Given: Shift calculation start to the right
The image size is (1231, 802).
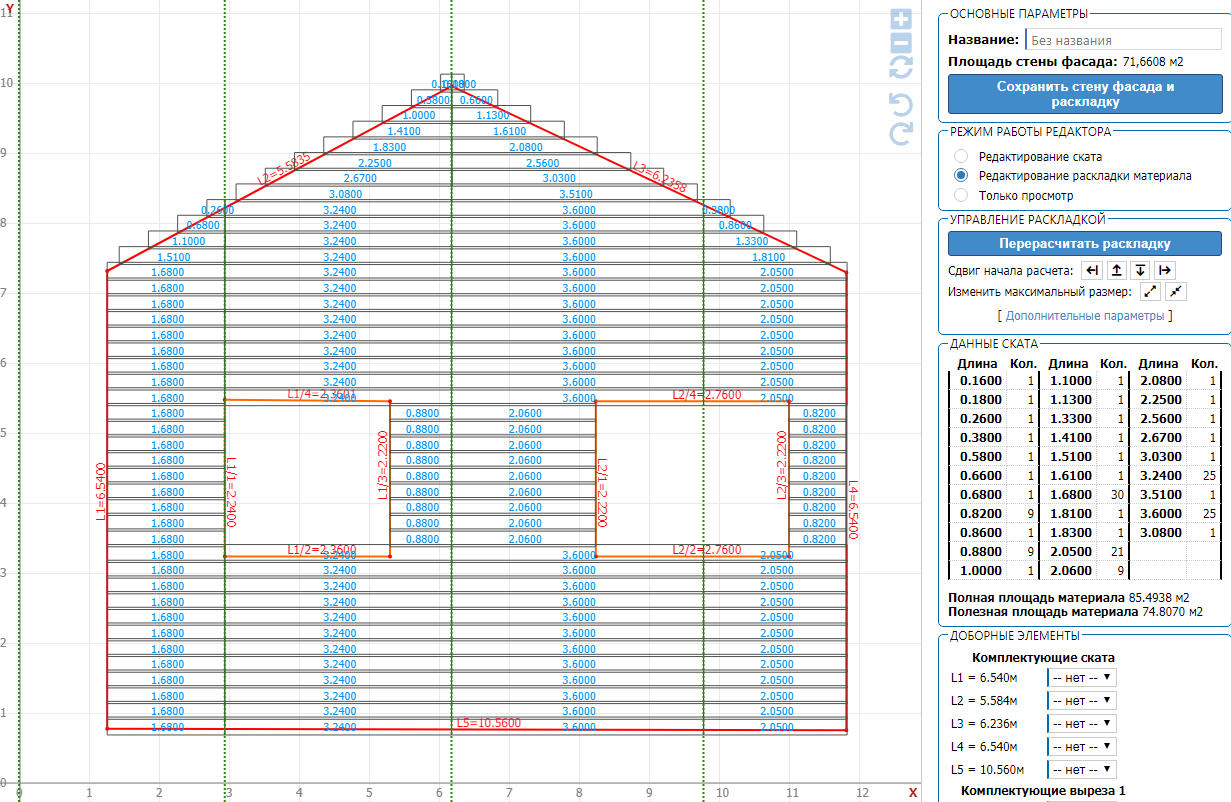Looking at the screenshot, I should 1165,270.
